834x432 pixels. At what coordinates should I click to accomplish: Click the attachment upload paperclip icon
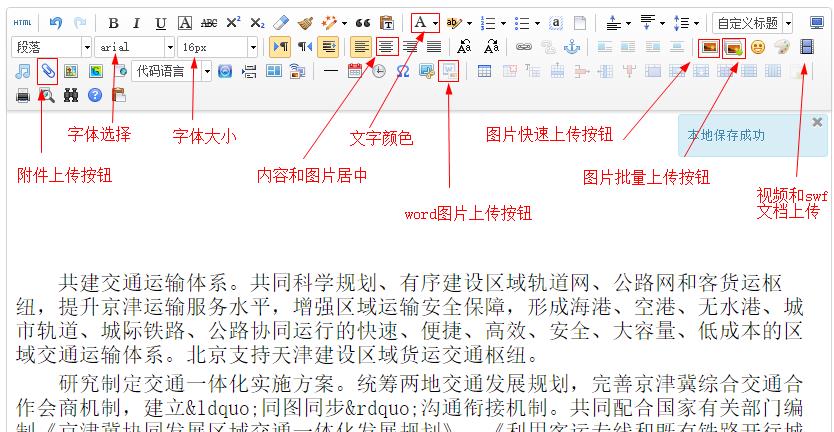coord(47,71)
